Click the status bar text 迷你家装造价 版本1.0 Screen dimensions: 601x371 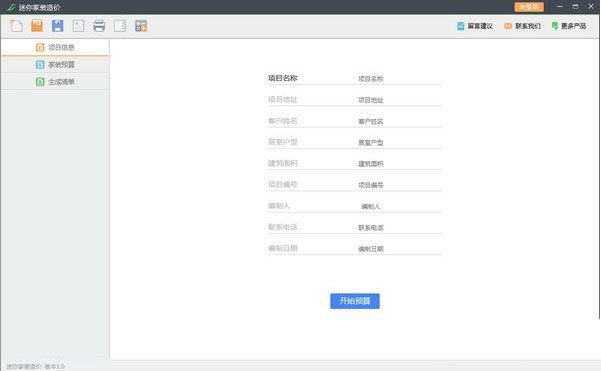click(x=35, y=366)
